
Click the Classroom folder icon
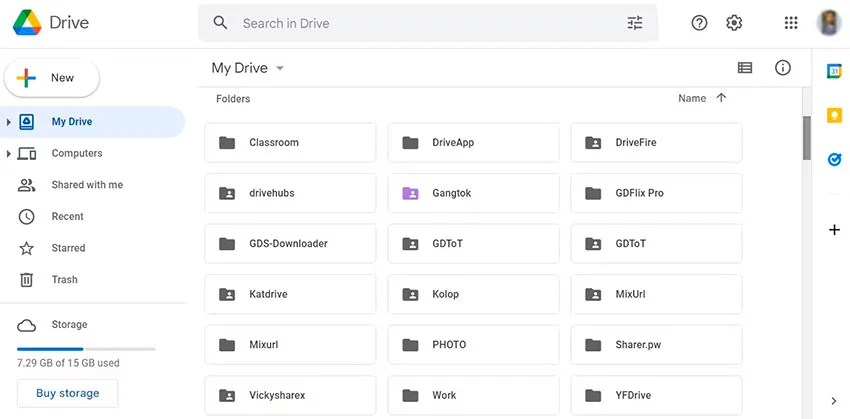coord(227,143)
